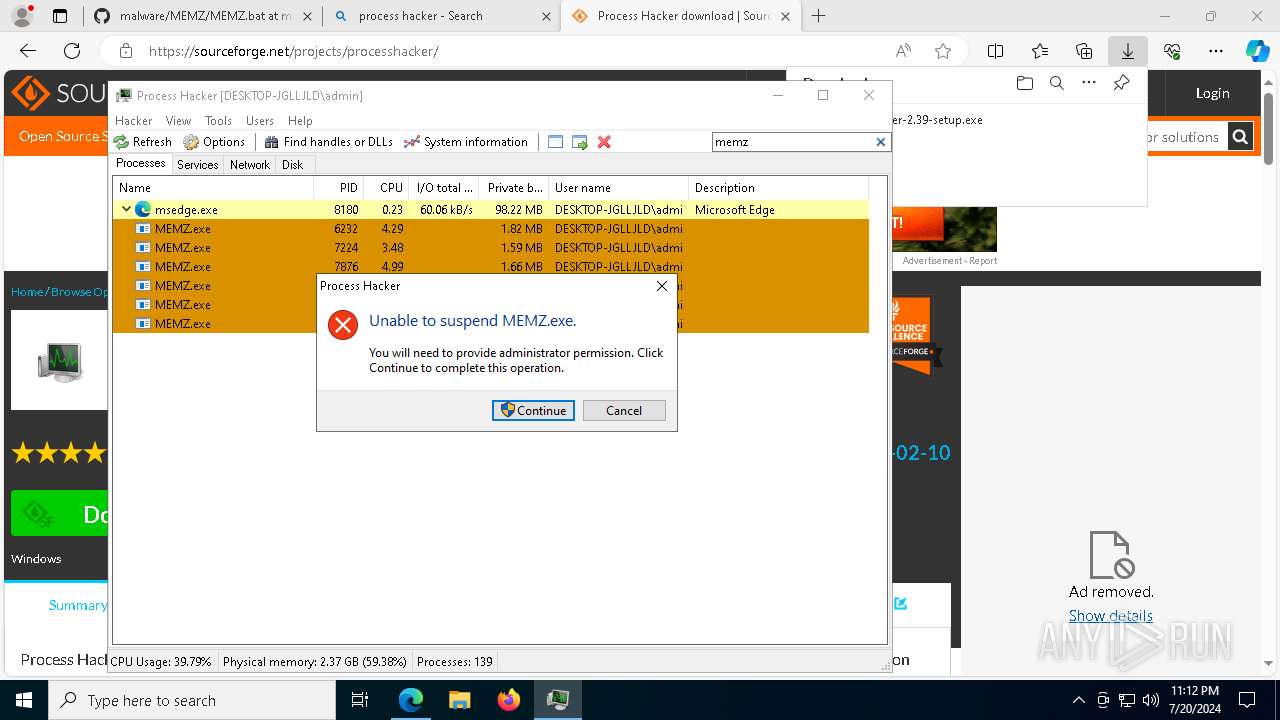Open Find handles or DLLs tool
The width and height of the screenshot is (1280, 720).
[x=329, y=142]
